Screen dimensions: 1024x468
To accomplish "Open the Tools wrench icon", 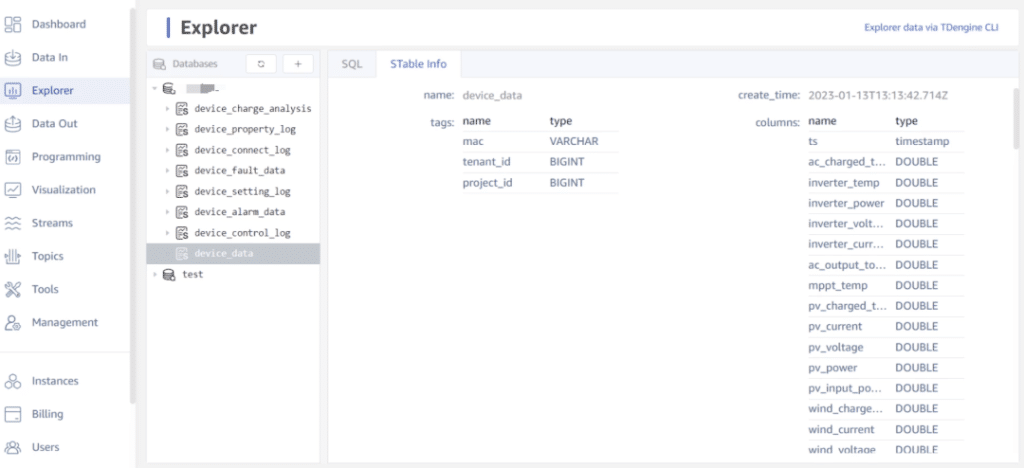I will pyautogui.click(x=13, y=289).
